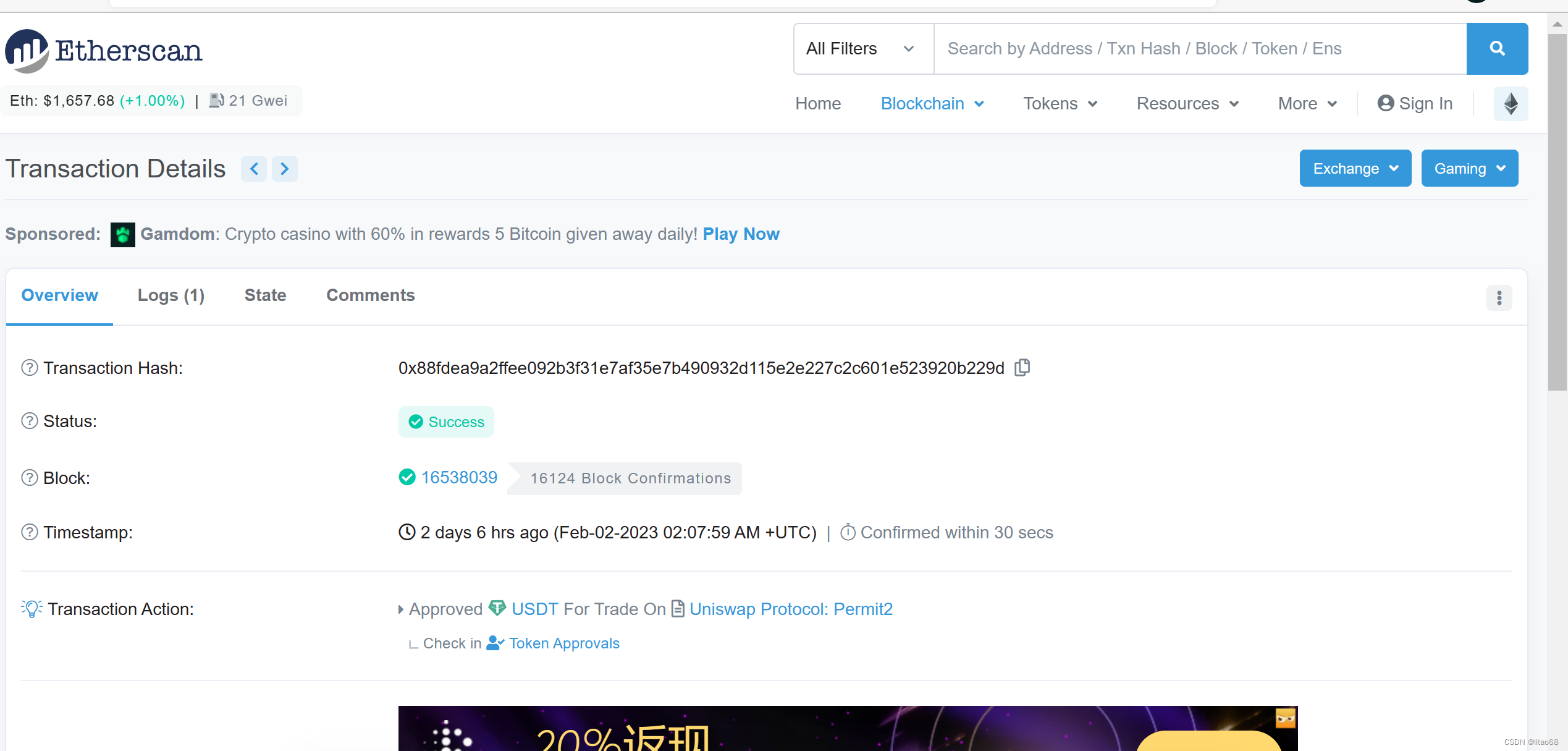Click the Timestamp help question icon
This screenshot has height=751, width=1568.
[x=30, y=532]
